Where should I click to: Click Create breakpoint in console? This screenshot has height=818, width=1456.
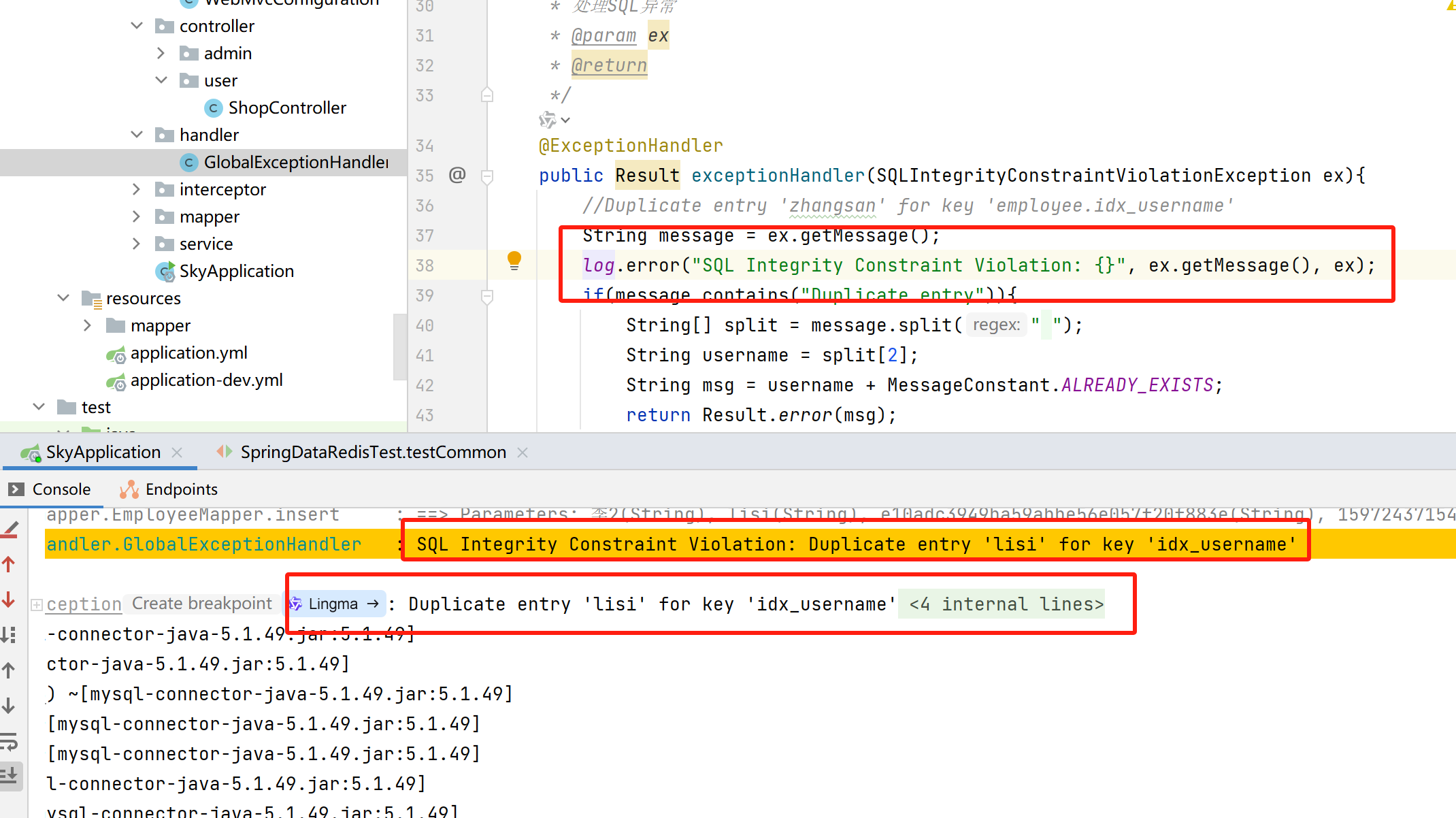click(201, 604)
